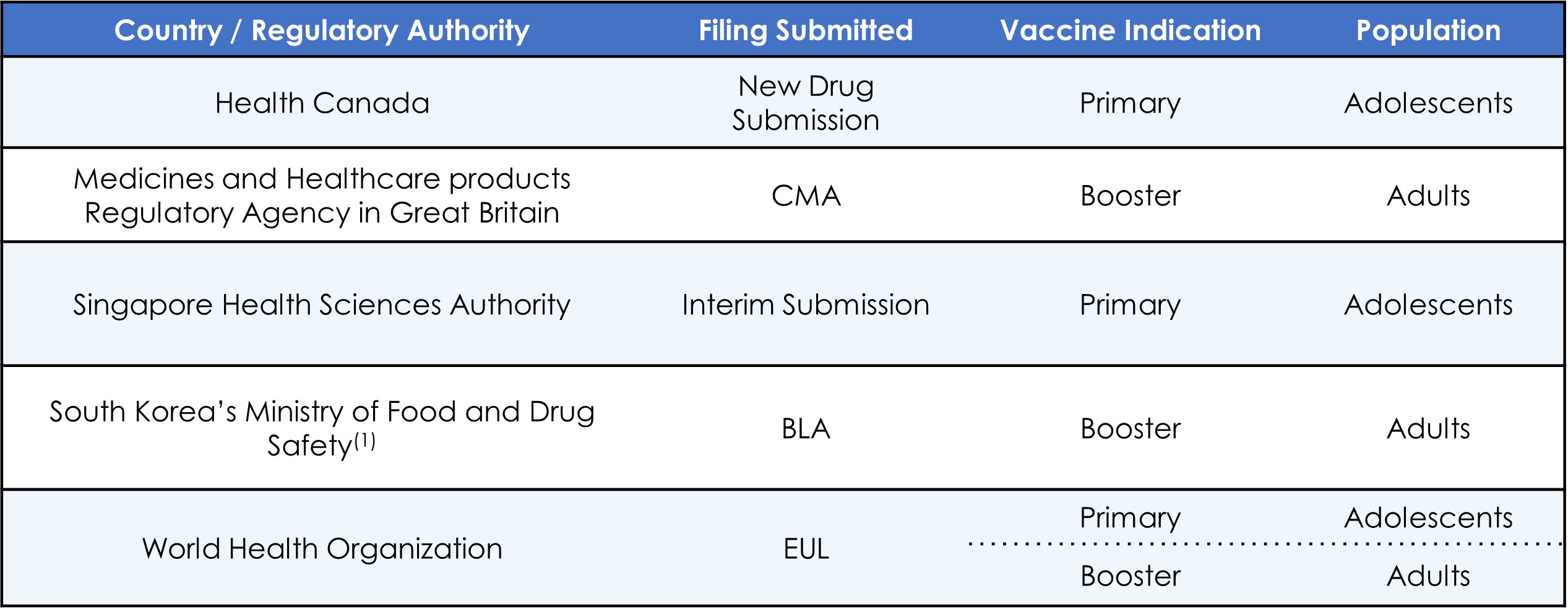Click Primary in the Singapore row
The image size is (1568, 609).
(1131, 304)
